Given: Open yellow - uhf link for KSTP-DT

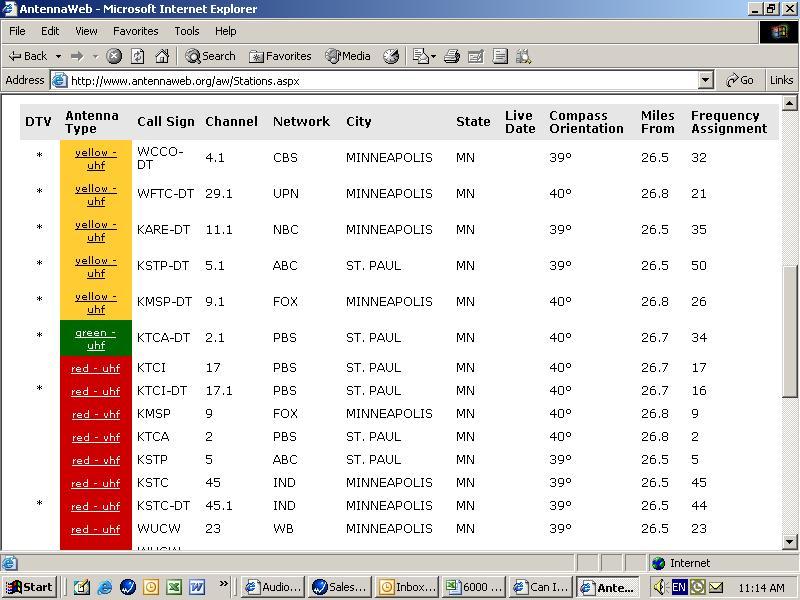Looking at the screenshot, I should coord(96,266).
